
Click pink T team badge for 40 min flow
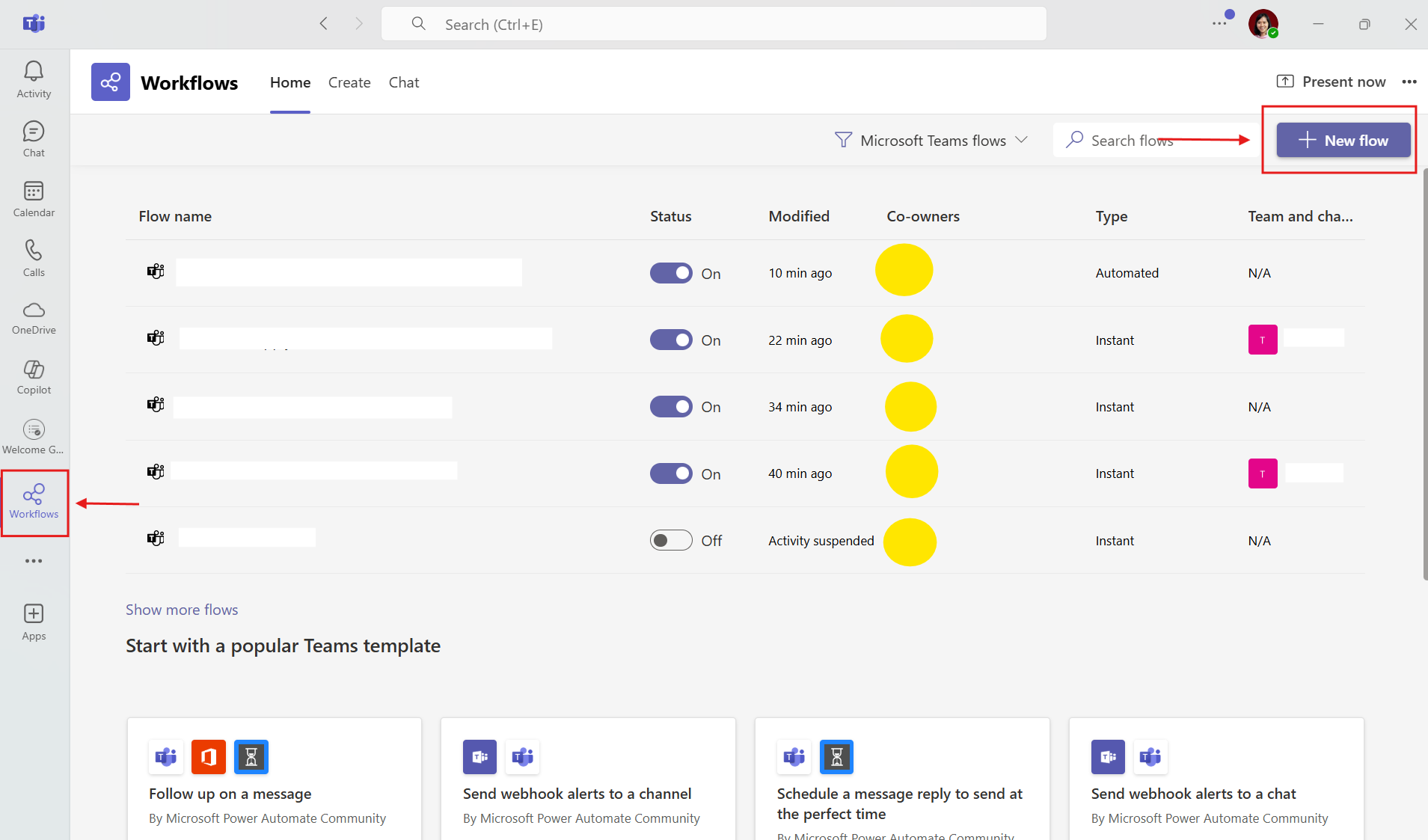1263,473
